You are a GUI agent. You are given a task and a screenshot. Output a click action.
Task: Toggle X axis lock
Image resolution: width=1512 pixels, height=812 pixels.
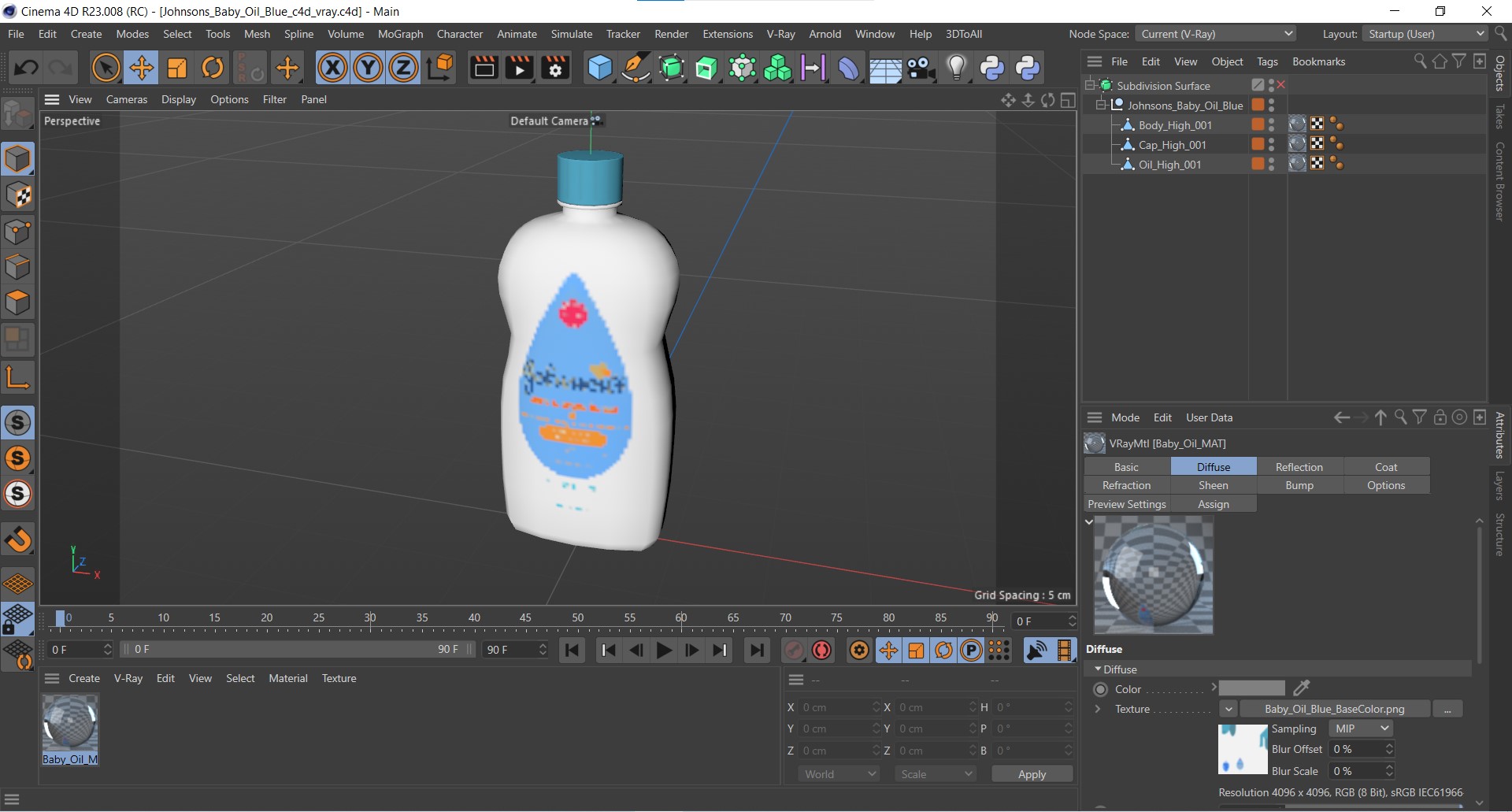click(332, 68)
